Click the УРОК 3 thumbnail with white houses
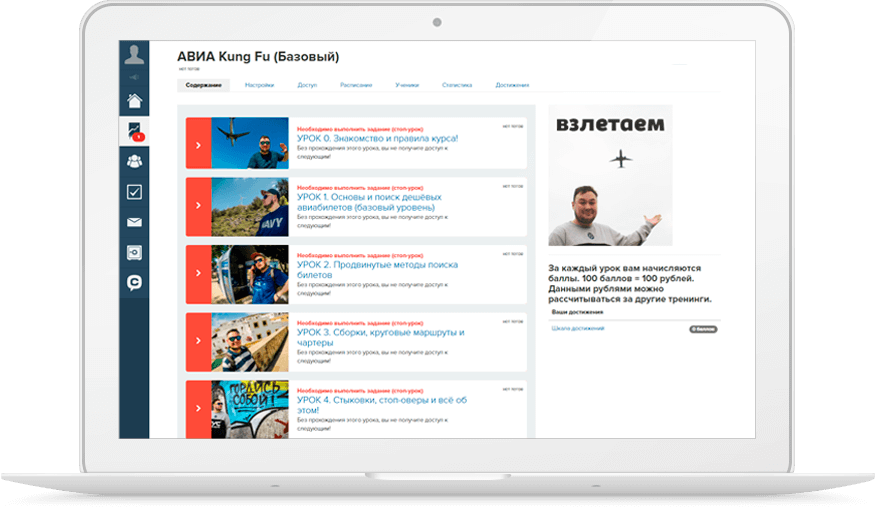Screen dimensions: 875x508 (x=250, y=342)
